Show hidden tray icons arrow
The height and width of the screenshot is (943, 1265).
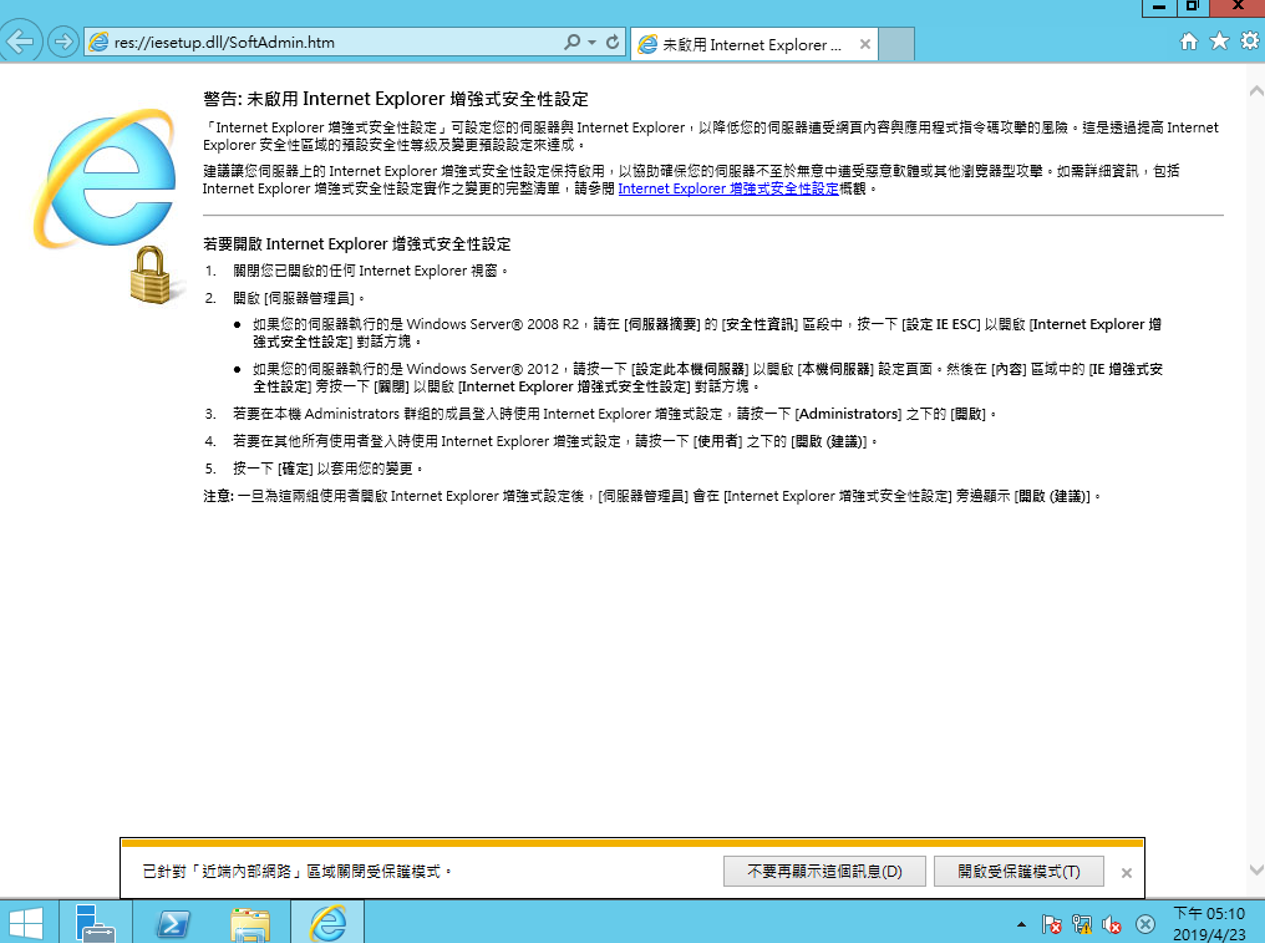[x=1021, y=924]
